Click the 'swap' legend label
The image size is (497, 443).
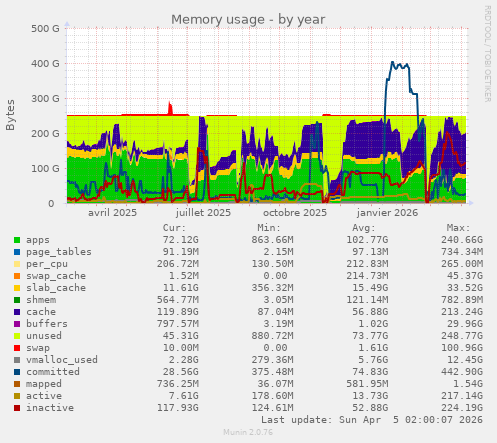38,348
